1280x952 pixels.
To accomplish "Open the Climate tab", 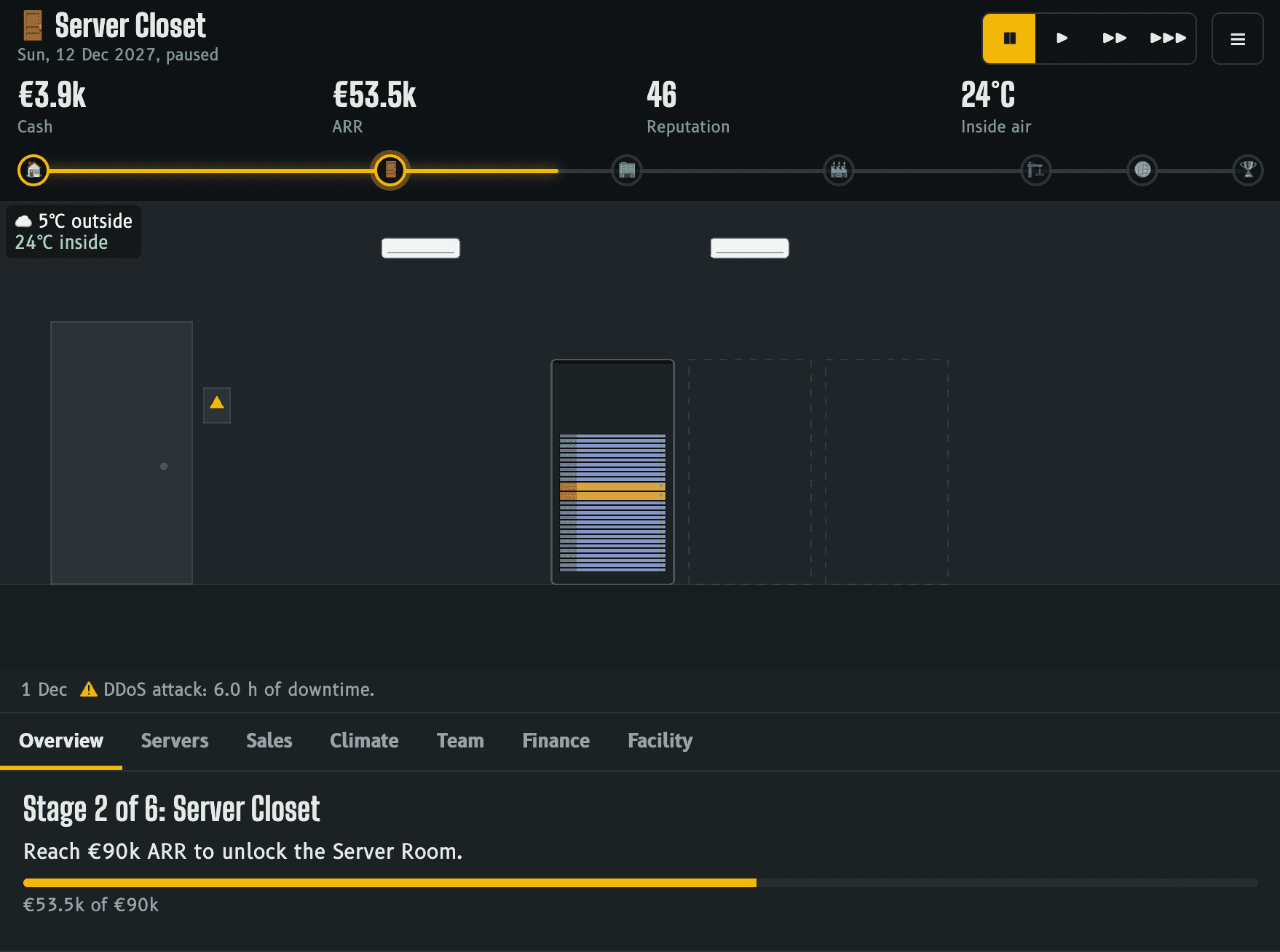I will coord(364,741).
